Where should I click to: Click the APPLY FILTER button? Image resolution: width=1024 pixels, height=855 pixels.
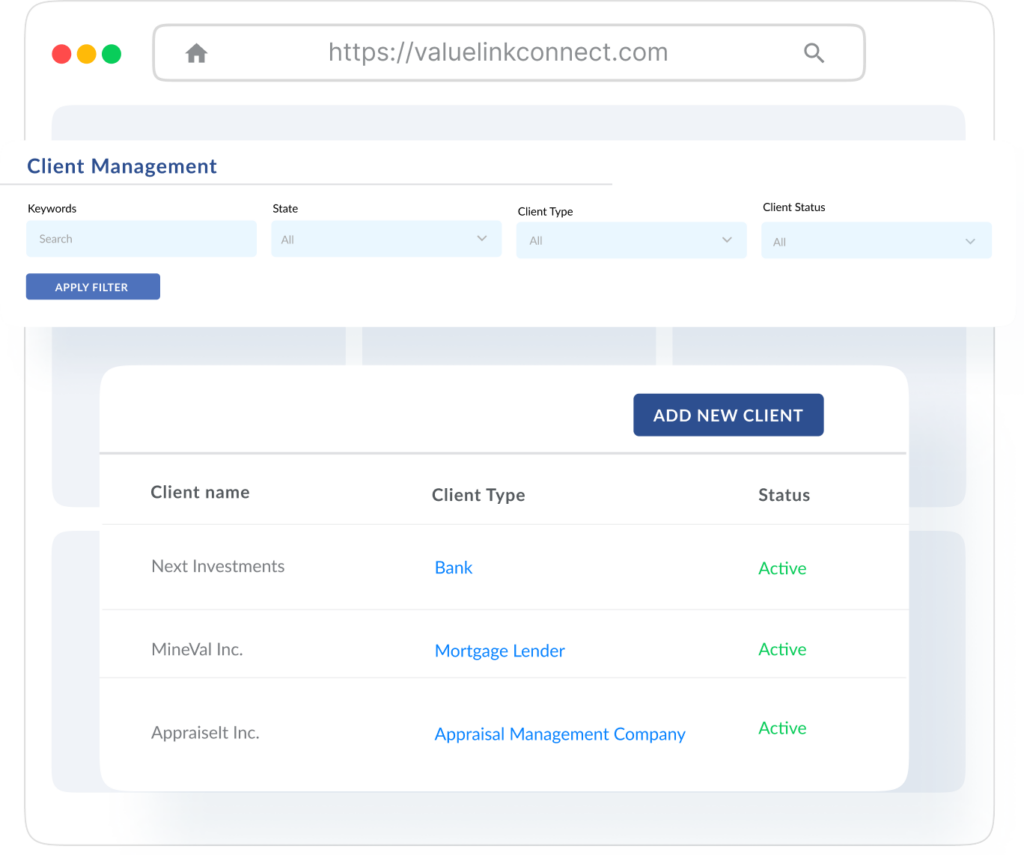(x=92, y=286)
